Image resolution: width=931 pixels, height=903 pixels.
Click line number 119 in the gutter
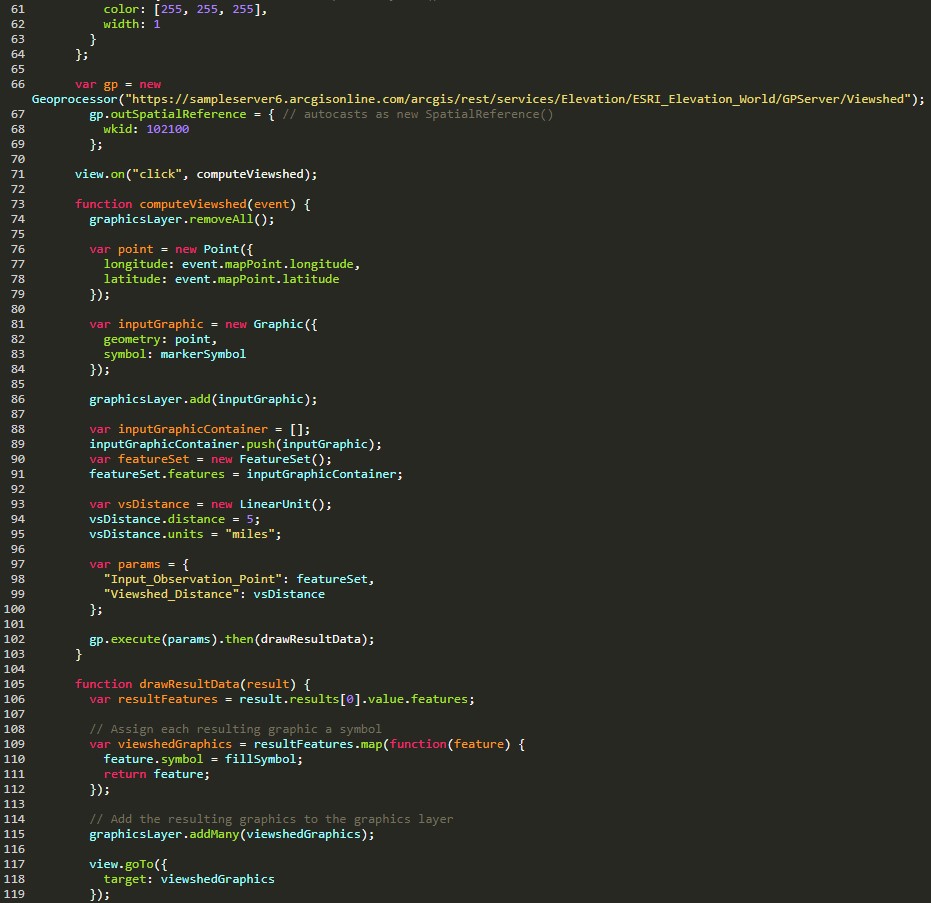pos(14,894)
